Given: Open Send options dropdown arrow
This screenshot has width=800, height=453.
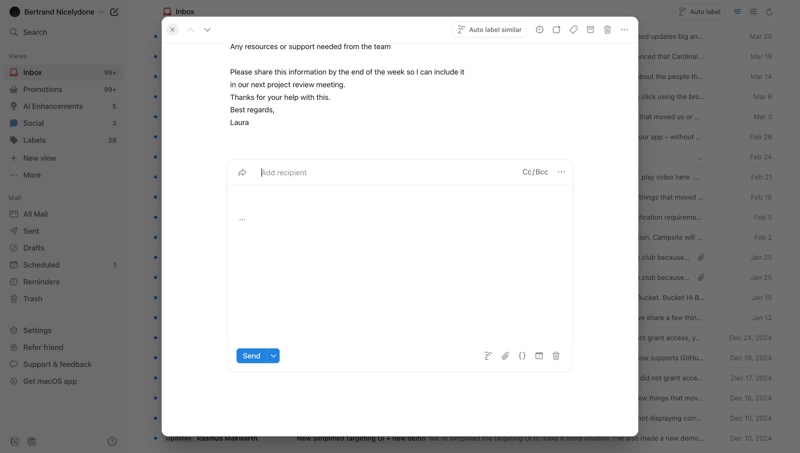Looking at the screenshot, I should pos(273,356).
